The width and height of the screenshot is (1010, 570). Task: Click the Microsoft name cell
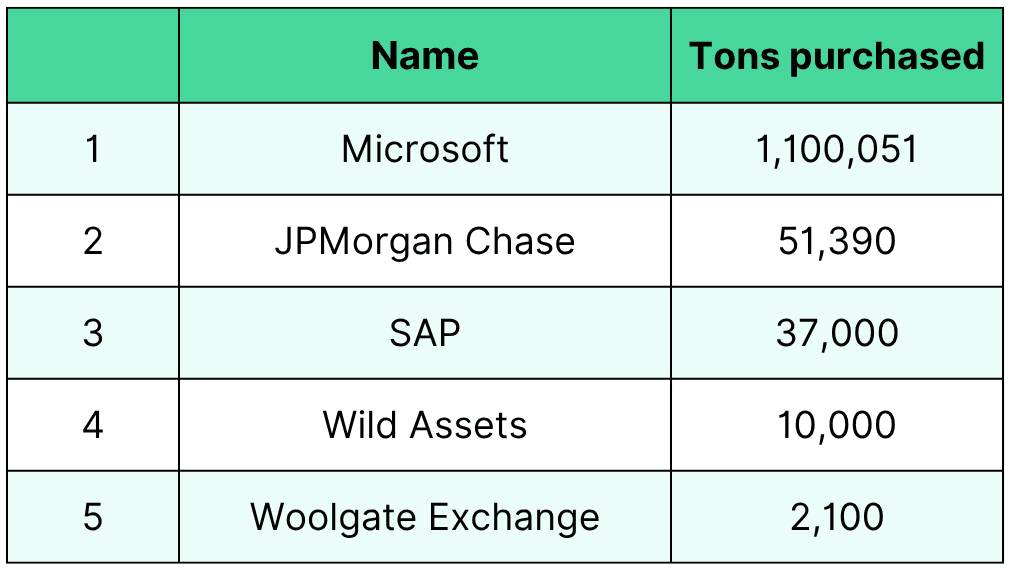pos(425,149)
